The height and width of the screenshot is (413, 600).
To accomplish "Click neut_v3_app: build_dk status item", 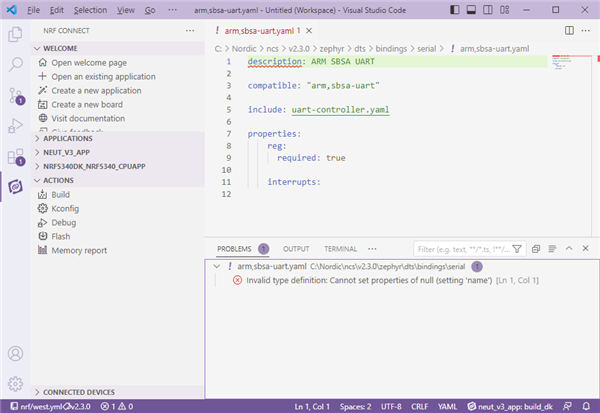I will pos(510,406).
